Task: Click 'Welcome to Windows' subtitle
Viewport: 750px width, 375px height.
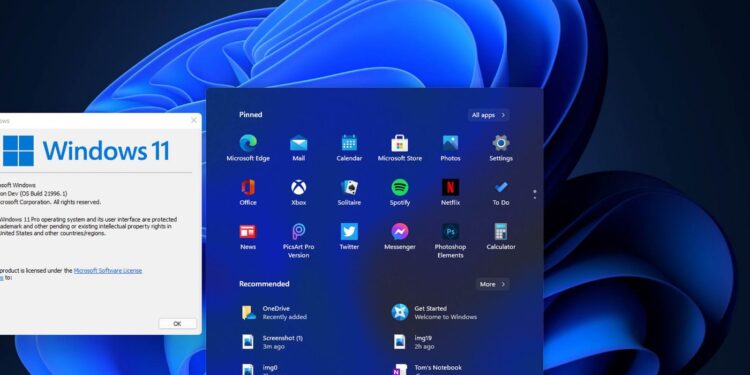Action: coord(445,317)
